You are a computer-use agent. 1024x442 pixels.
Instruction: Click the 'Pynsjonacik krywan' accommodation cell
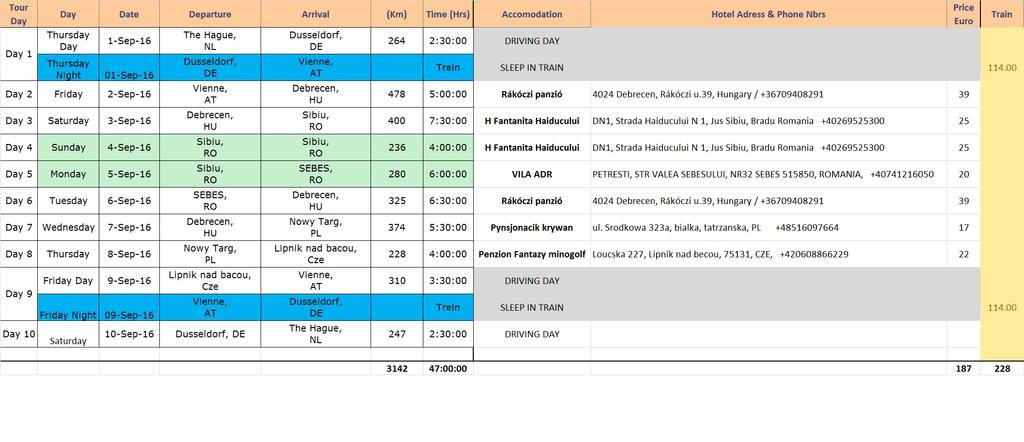(532, 227)
